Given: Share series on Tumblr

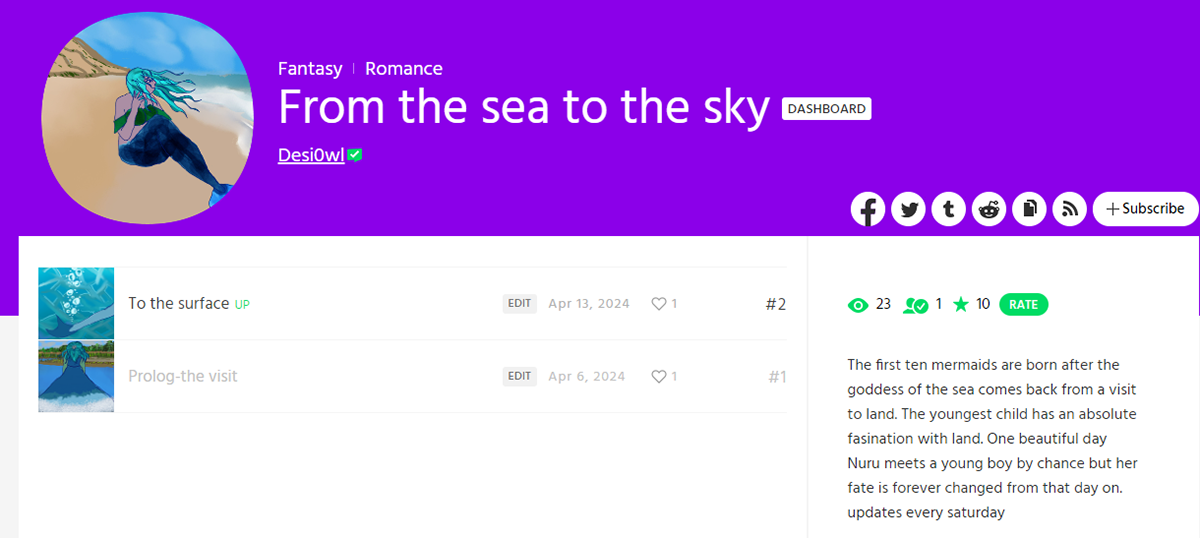Looking at the screenshot, I should tap(949, 209).
